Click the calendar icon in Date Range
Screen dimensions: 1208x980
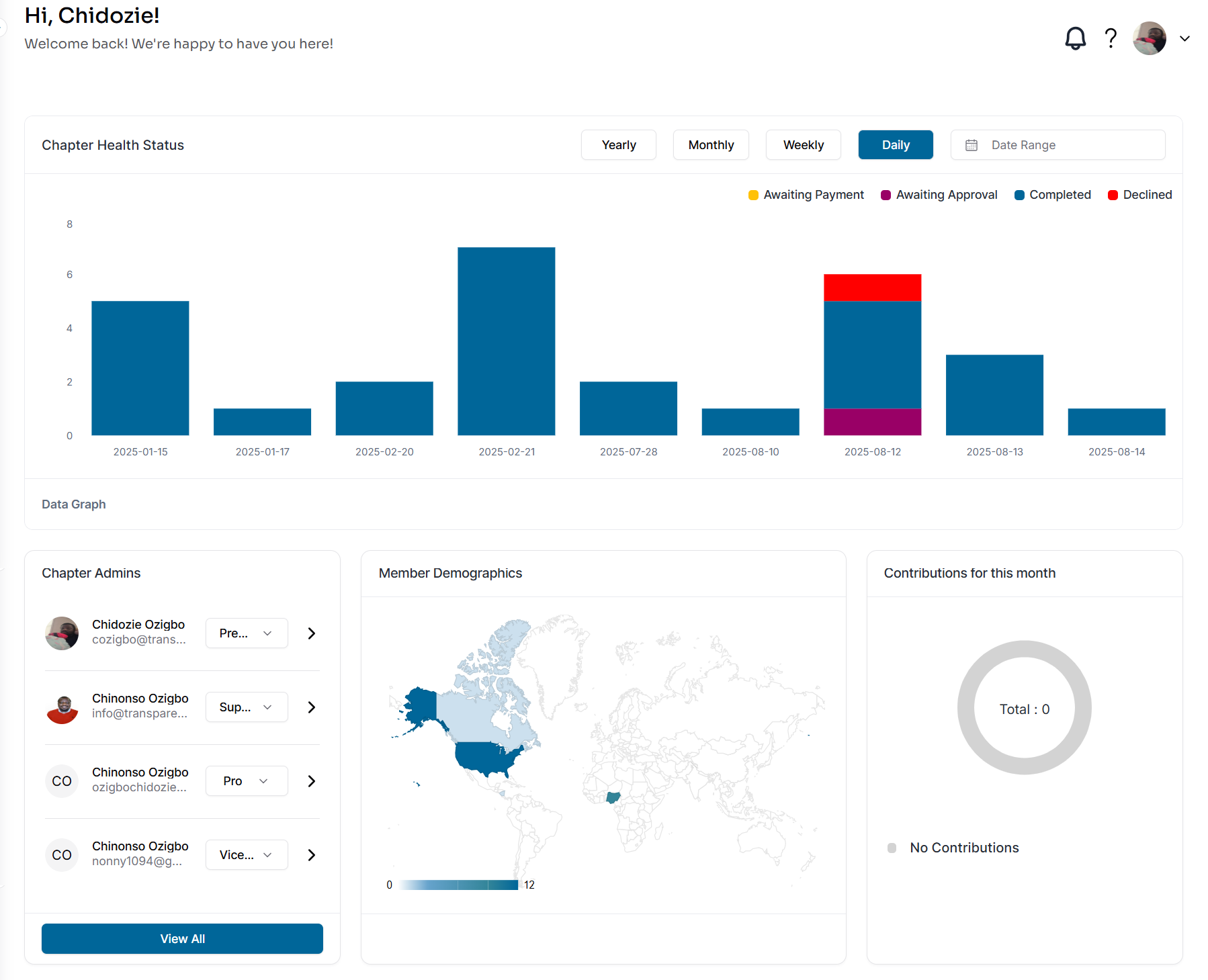click(972, 144)
